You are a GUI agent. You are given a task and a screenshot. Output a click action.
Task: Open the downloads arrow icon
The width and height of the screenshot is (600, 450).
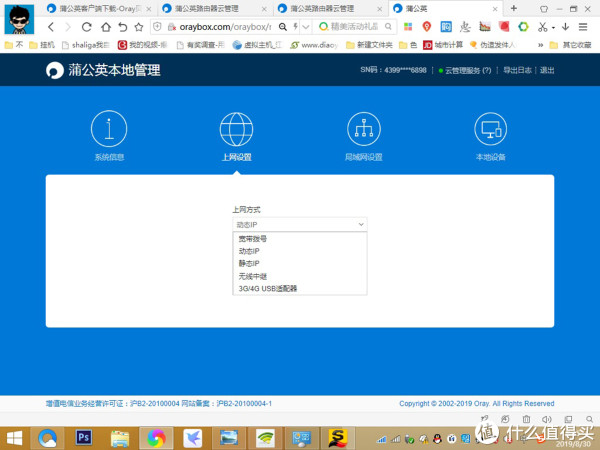[x=565, y=26]
